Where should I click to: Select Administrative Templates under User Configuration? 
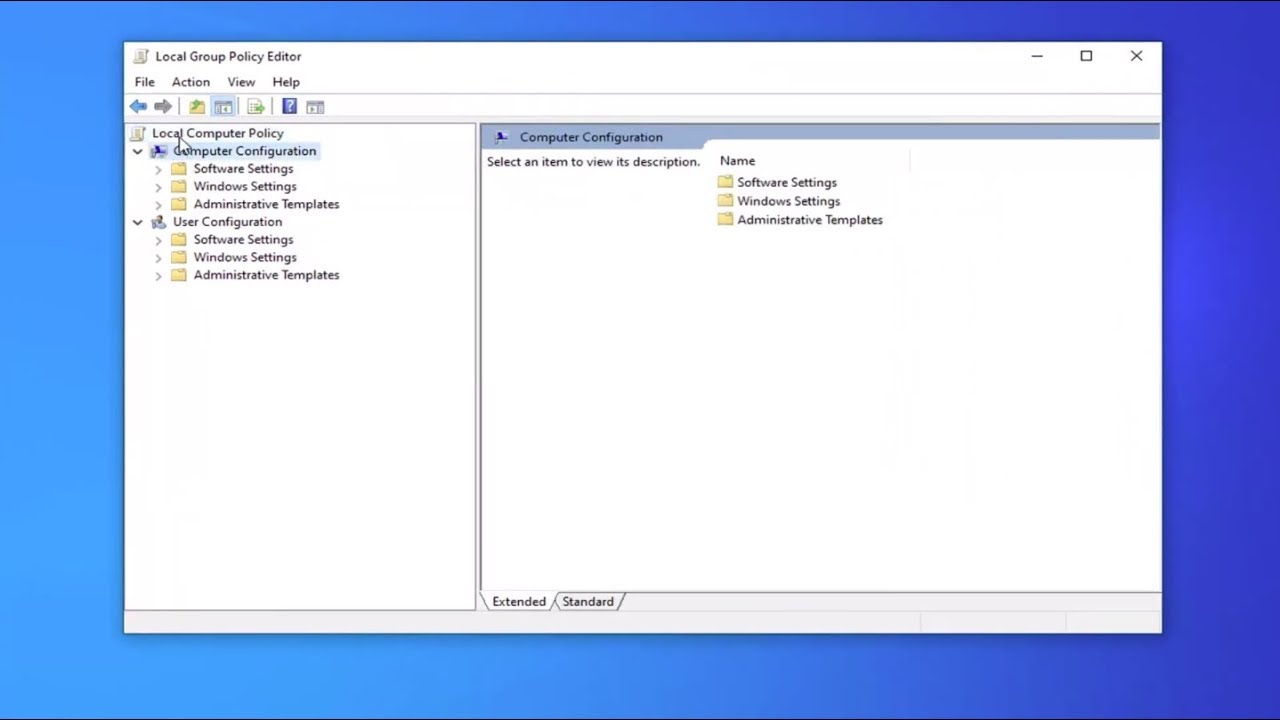266,275
